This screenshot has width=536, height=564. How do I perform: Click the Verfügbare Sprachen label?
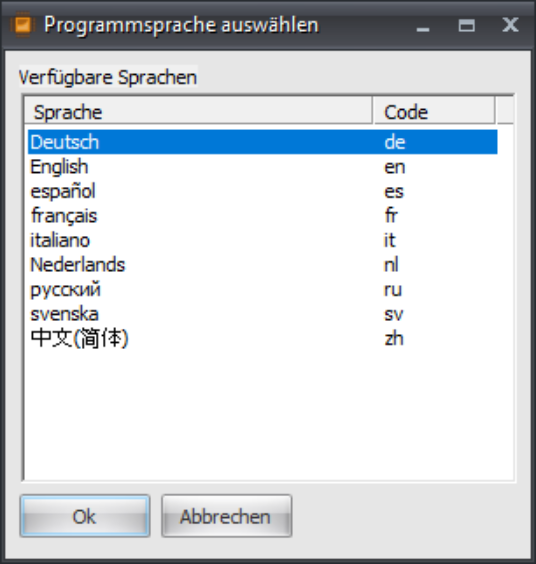tap(108, 77)
